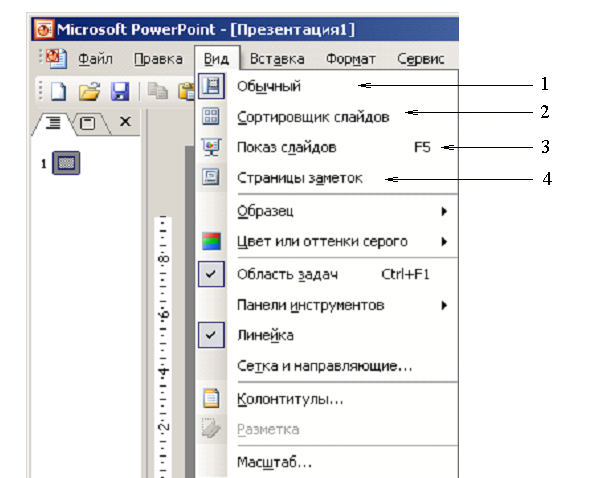The image size is (604, 478).
Task: Select slide 1 thumbnail in outline pane
Action: 66,163
